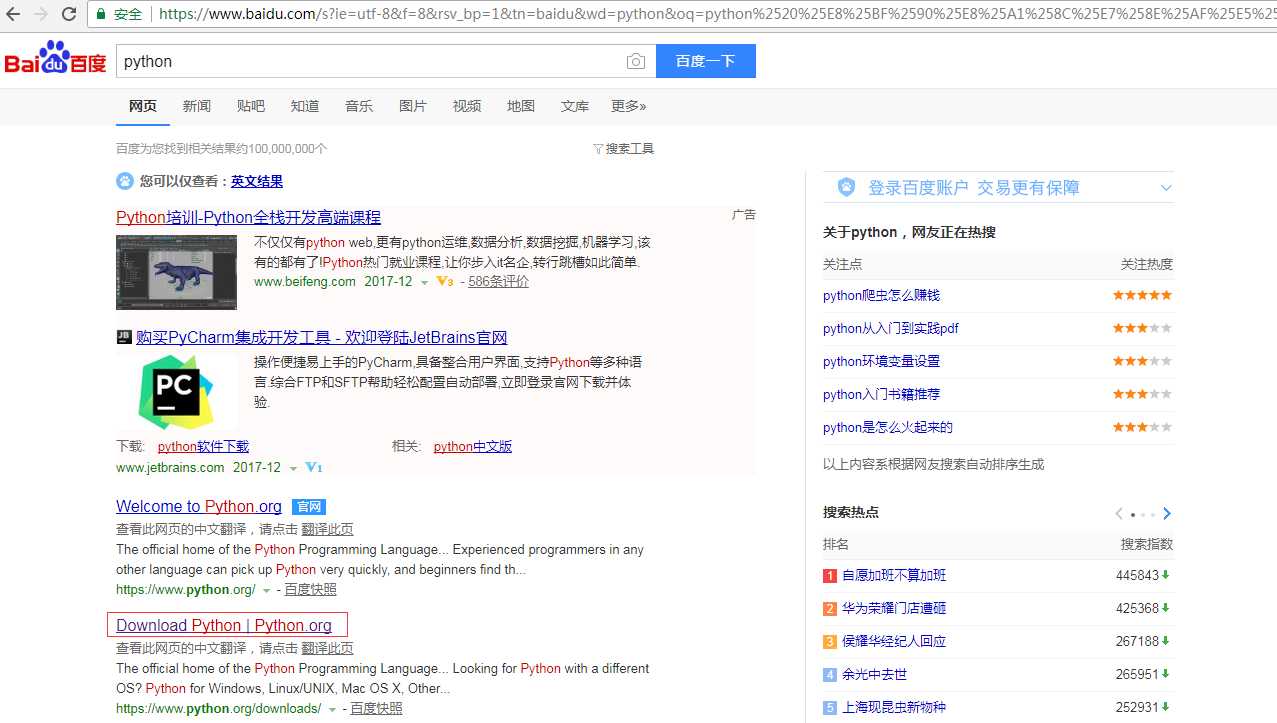Click the shield icon beside 登录百度账户
This screenshot has width=1277, height=723.
click(847, 187)
